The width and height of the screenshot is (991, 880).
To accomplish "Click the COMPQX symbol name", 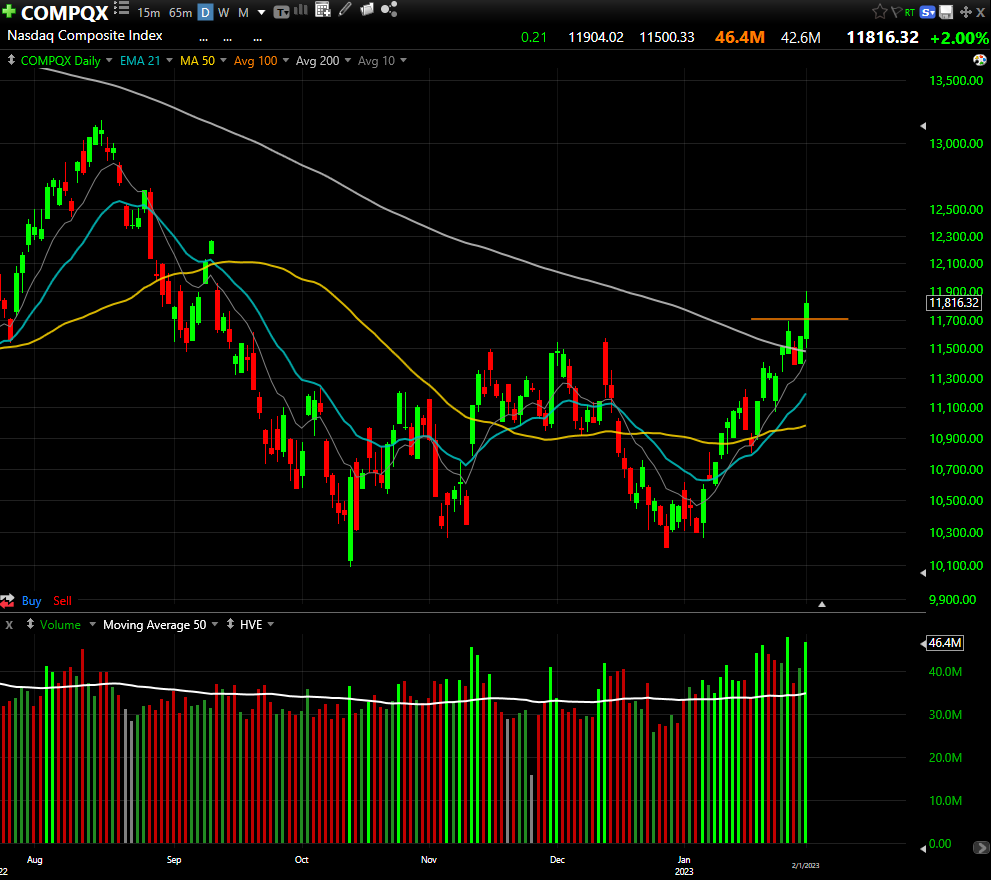I will click(64, 13).
